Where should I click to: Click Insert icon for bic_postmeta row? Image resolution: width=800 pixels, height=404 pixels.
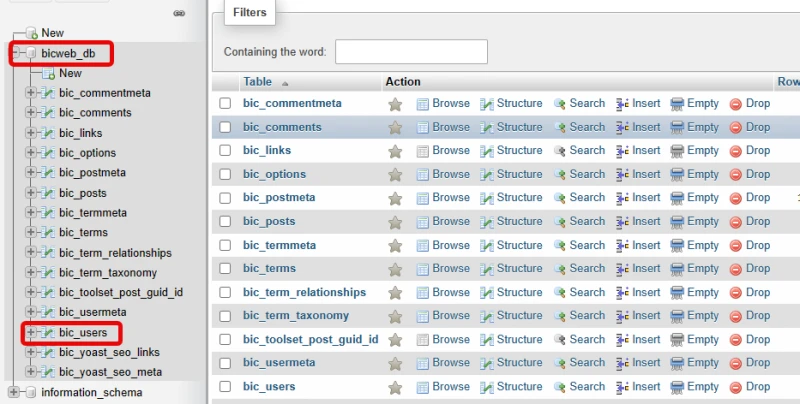point(622,198)
